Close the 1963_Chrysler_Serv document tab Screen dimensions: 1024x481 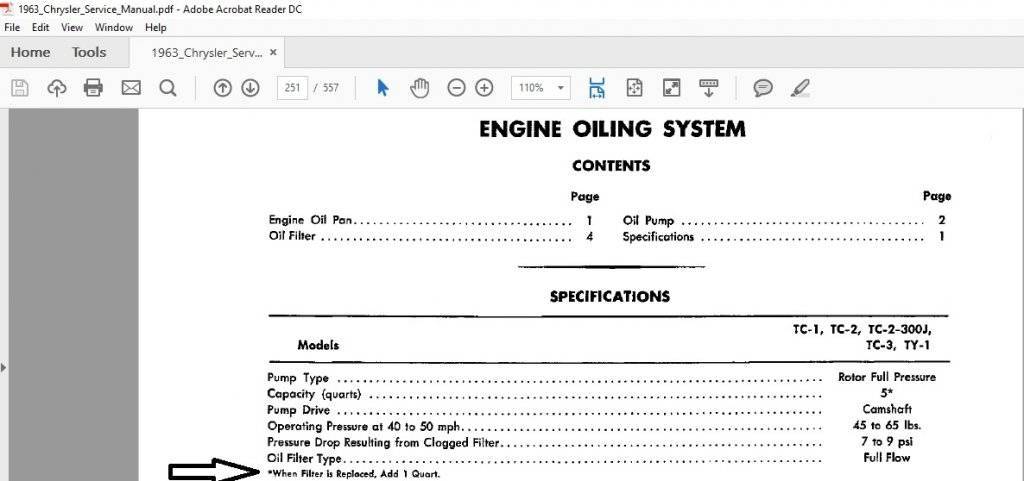pos(274,52)
